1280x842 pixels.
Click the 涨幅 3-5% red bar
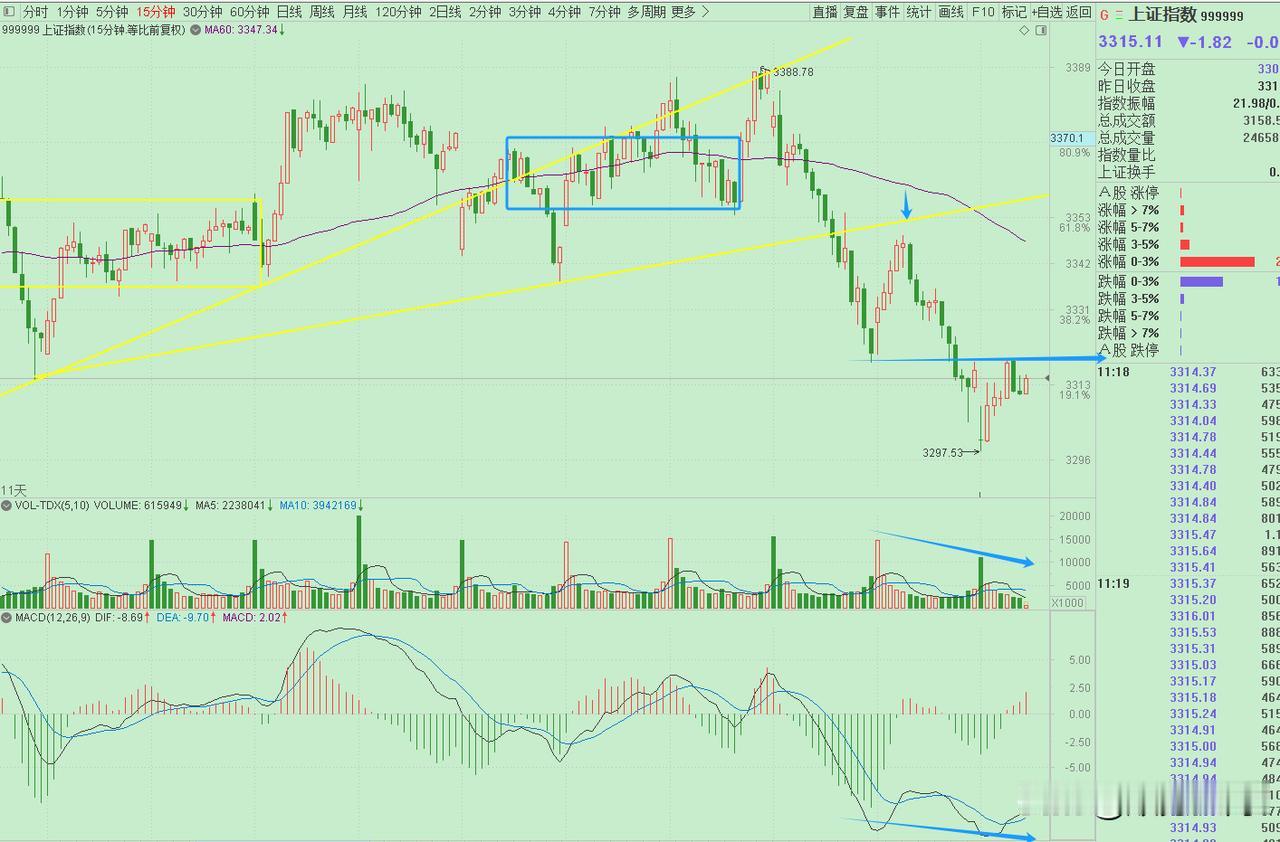coord(1185,245)
